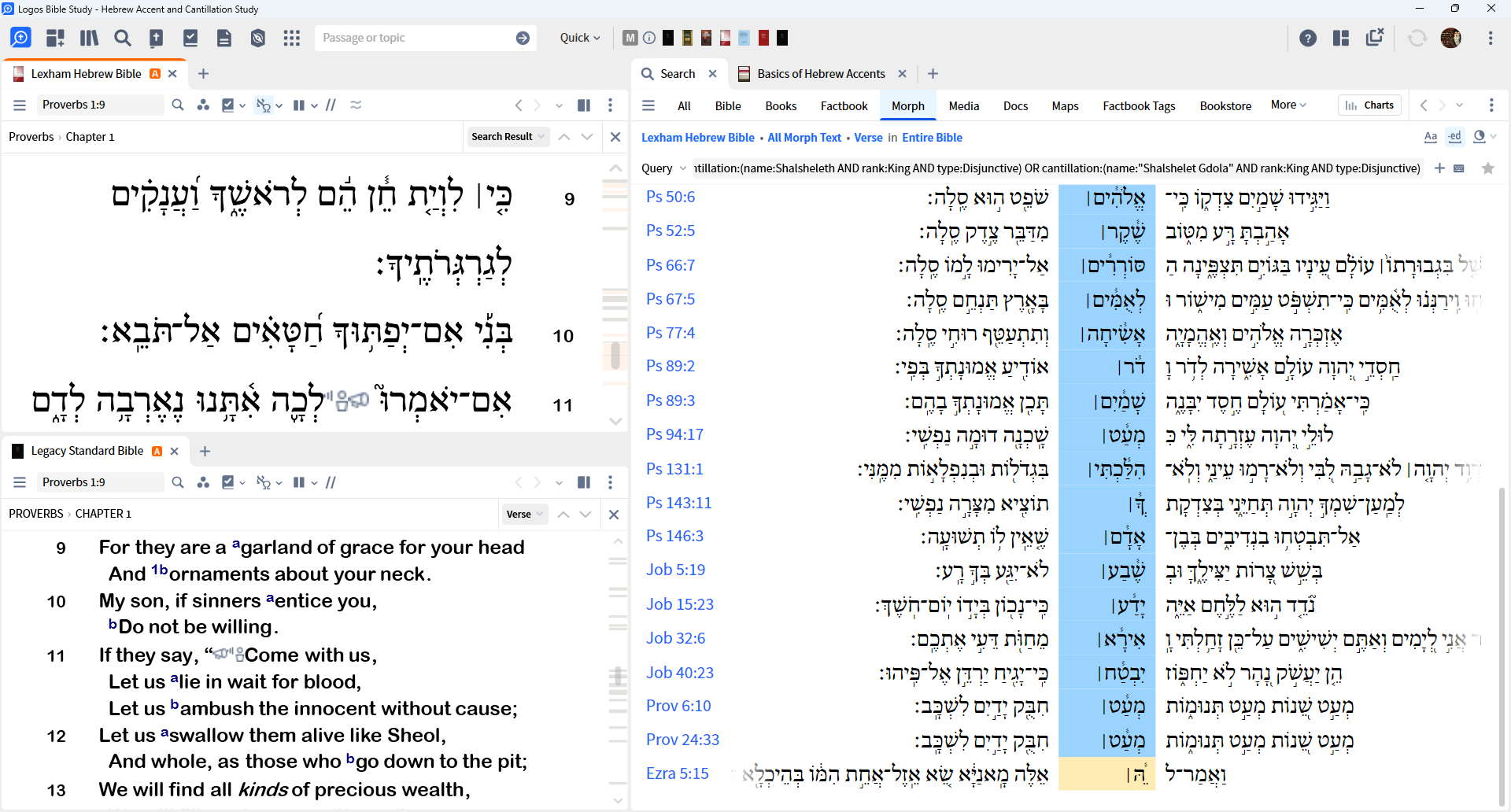Click the black book shortcut at the shortcuts bar end

click(x=782, y=38)
